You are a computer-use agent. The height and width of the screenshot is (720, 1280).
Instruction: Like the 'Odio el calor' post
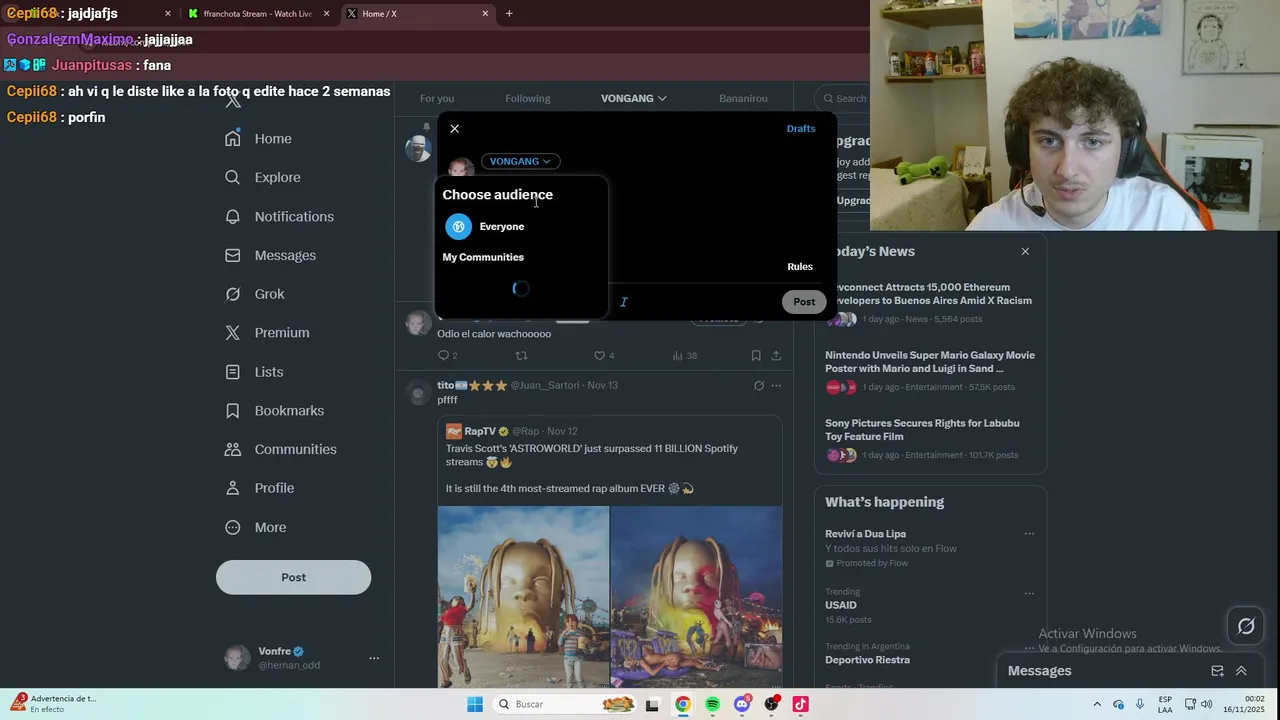pyautogui.click(x=604, y=355)
